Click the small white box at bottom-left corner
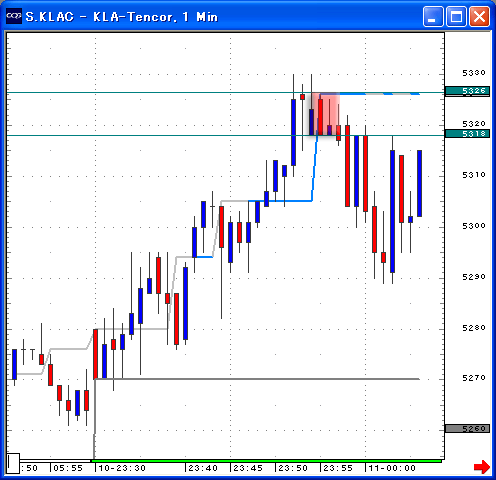The image size is (496, 480). (13, 463)
